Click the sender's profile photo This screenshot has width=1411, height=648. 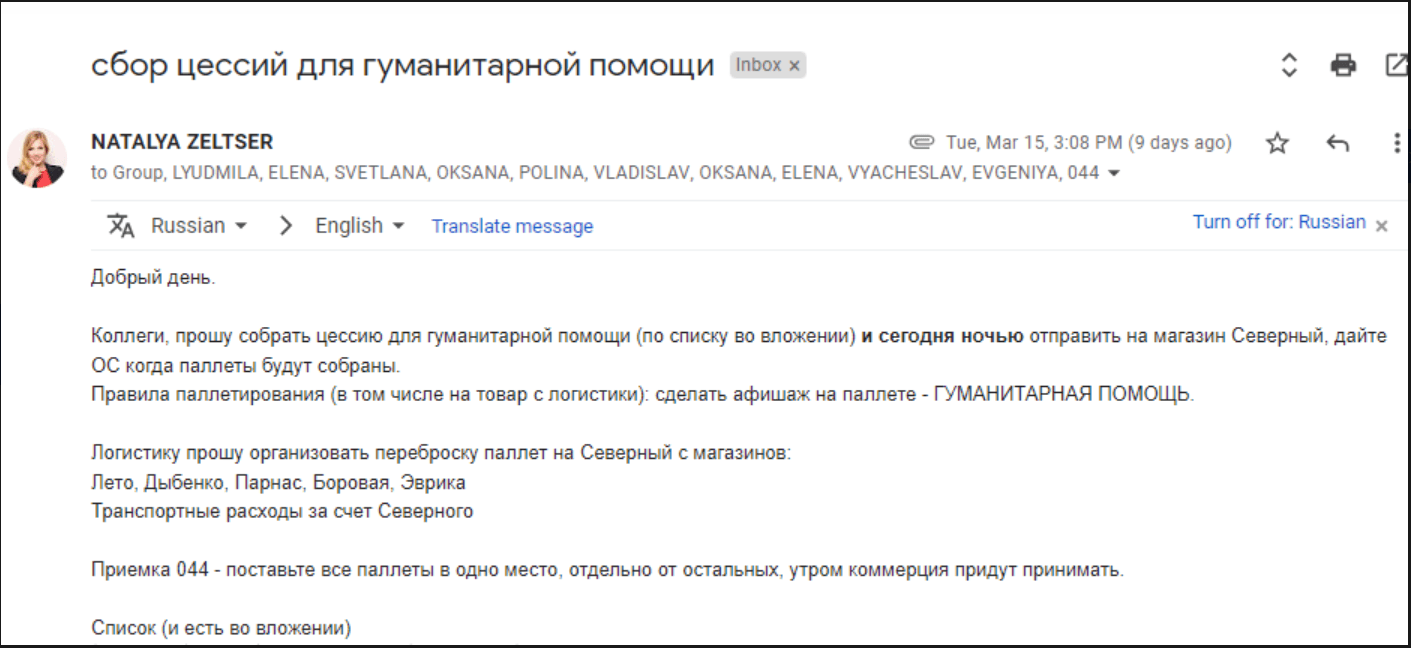coord(37,157)
